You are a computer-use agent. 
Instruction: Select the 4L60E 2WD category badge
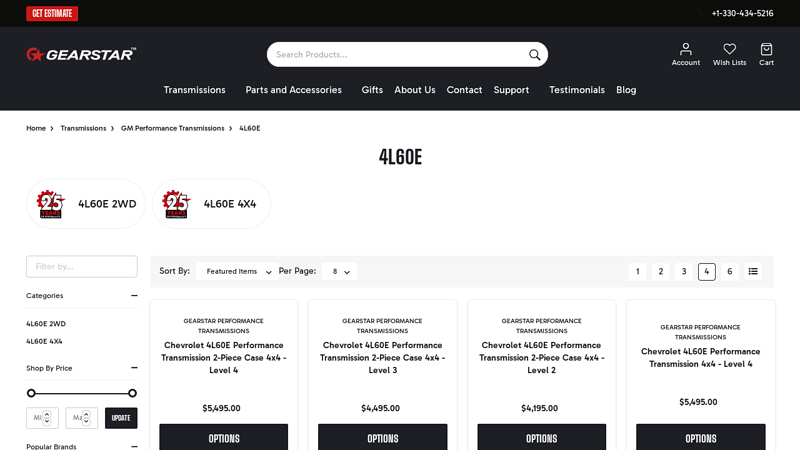(86, 204)
